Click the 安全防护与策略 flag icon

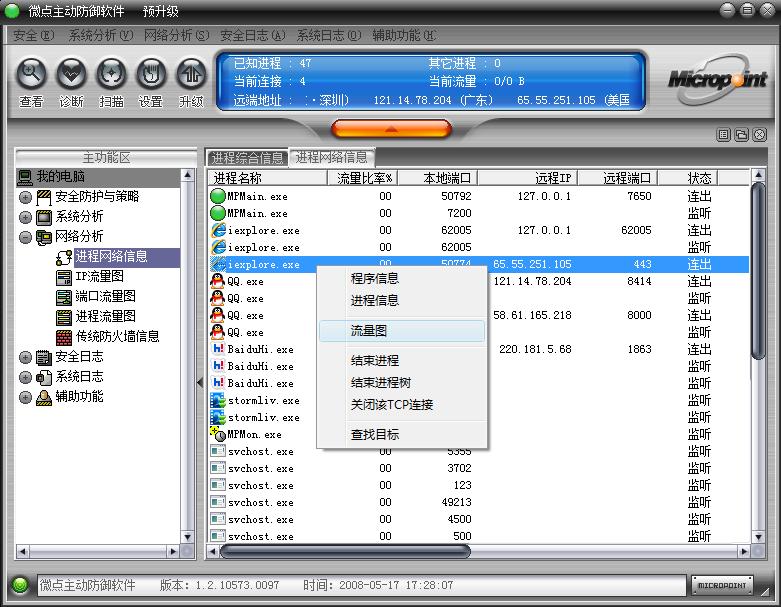point(44,197)
